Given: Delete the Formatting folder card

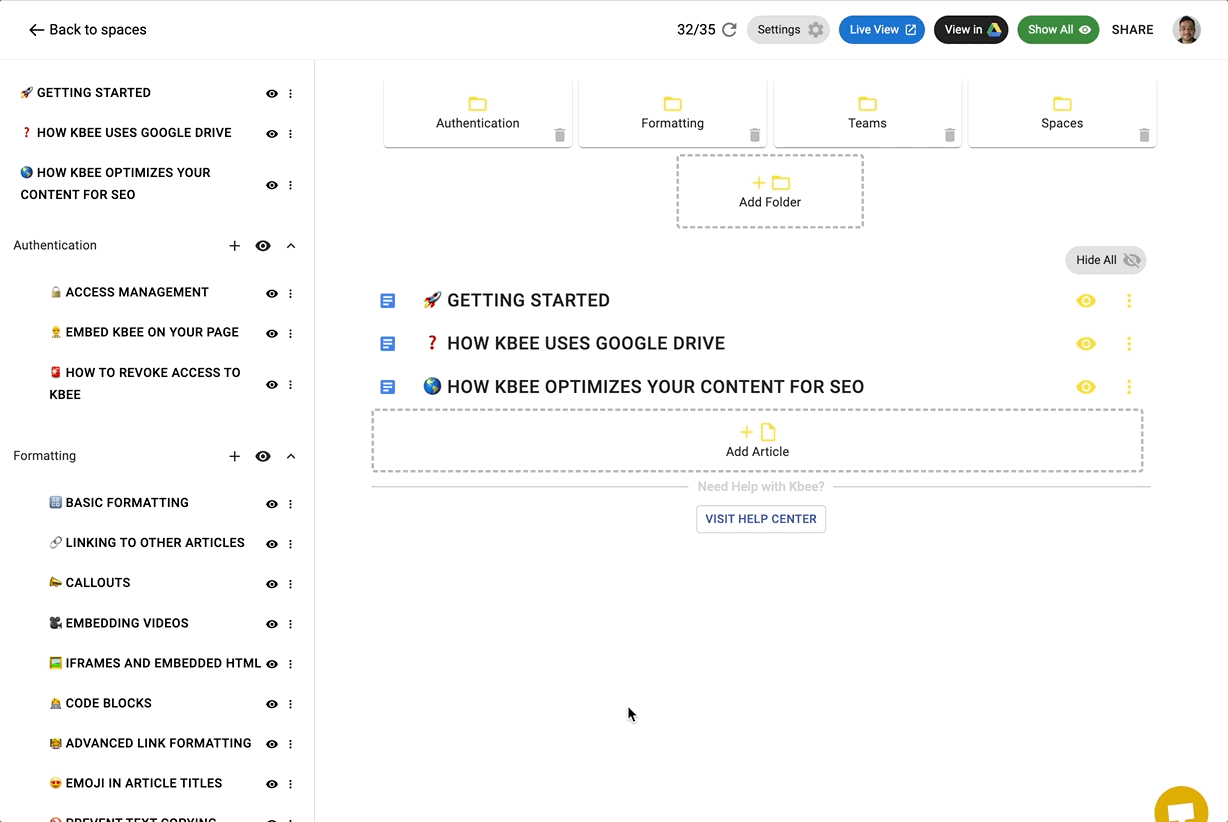Looking at the screenshot, I should [x=755, y=135].
